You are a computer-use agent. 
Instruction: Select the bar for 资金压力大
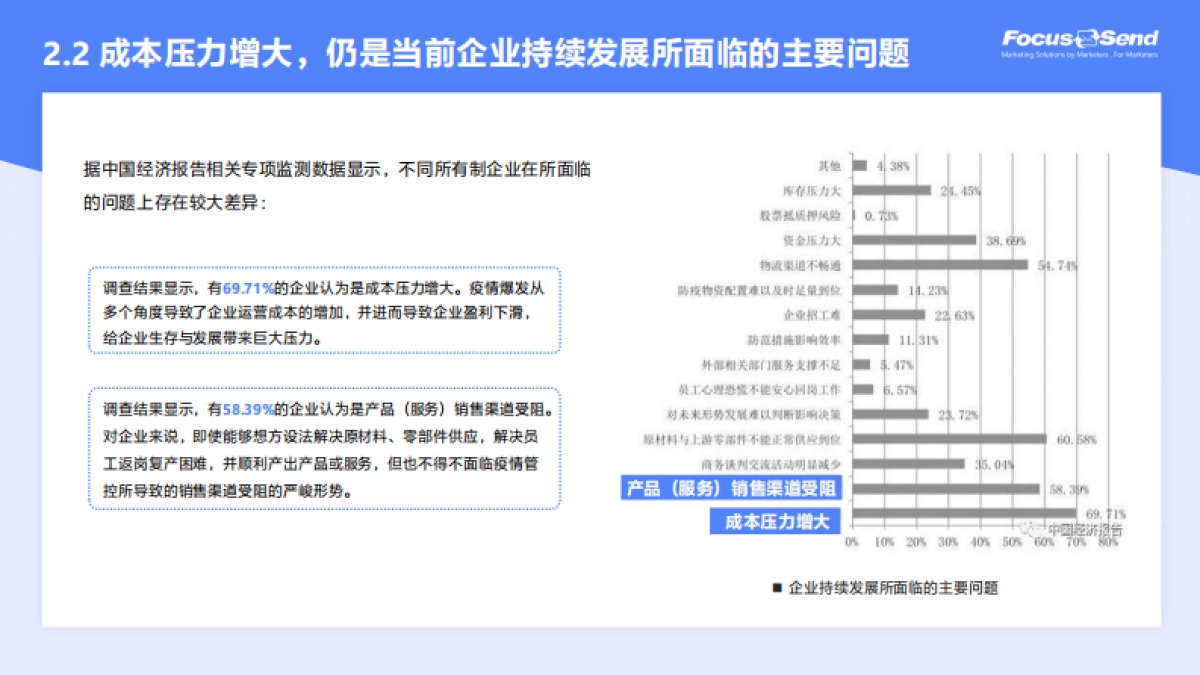click(x=915, y=240)
